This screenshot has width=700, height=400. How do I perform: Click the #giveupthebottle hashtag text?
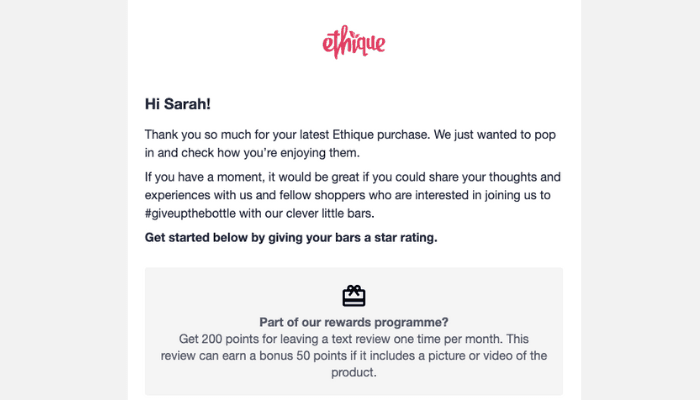click(x=190, y=213)
